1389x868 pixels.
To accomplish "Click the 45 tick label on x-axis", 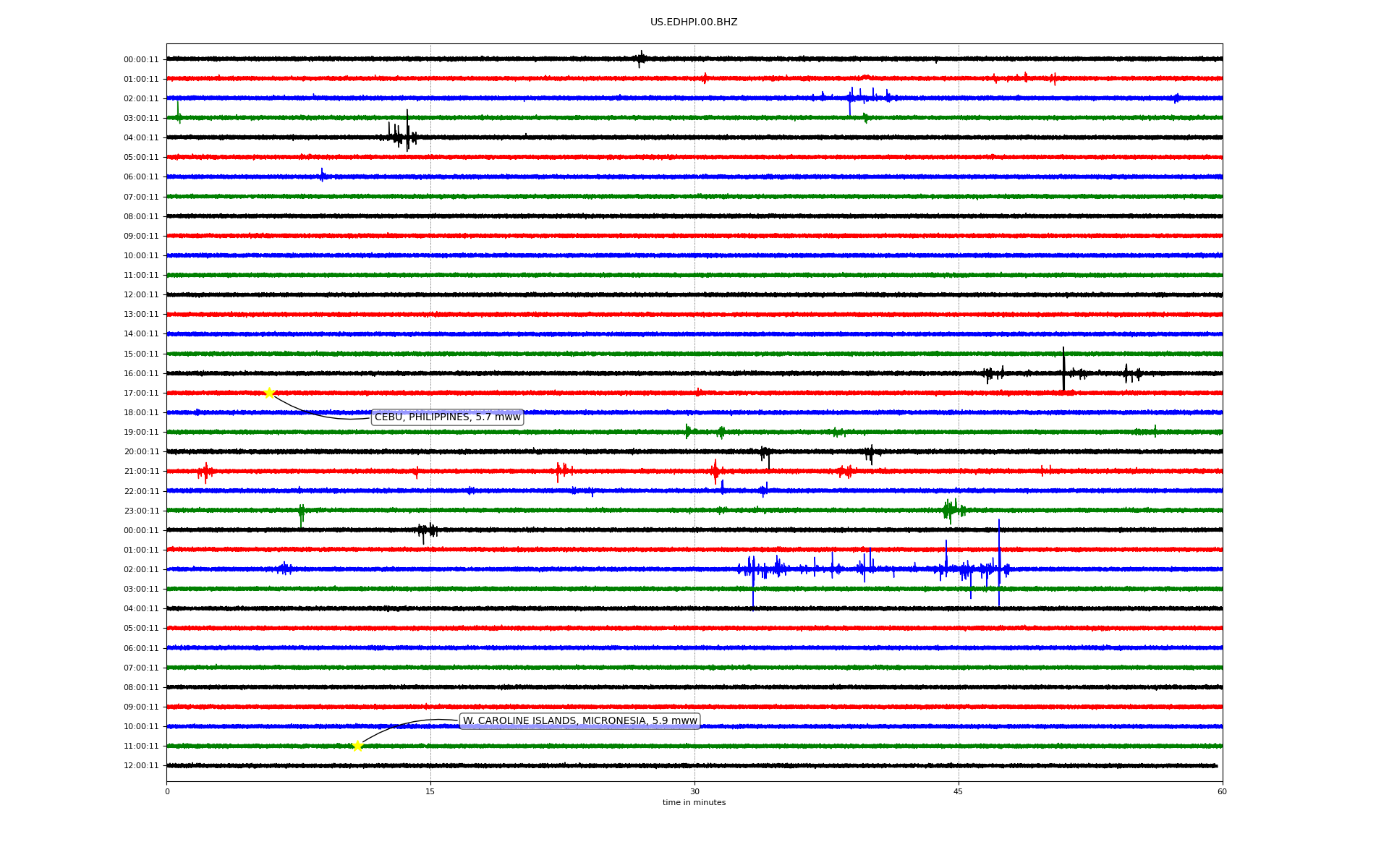I will (958, 791).
